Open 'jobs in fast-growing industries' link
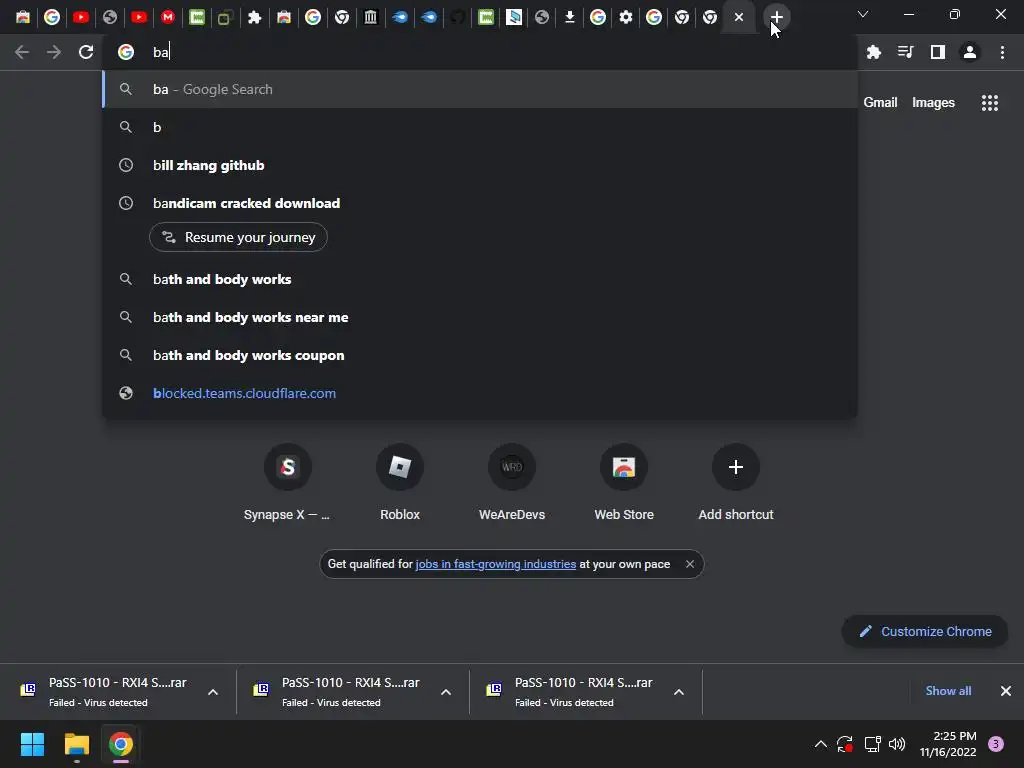 pyautogui.click(x=496, y=564)
